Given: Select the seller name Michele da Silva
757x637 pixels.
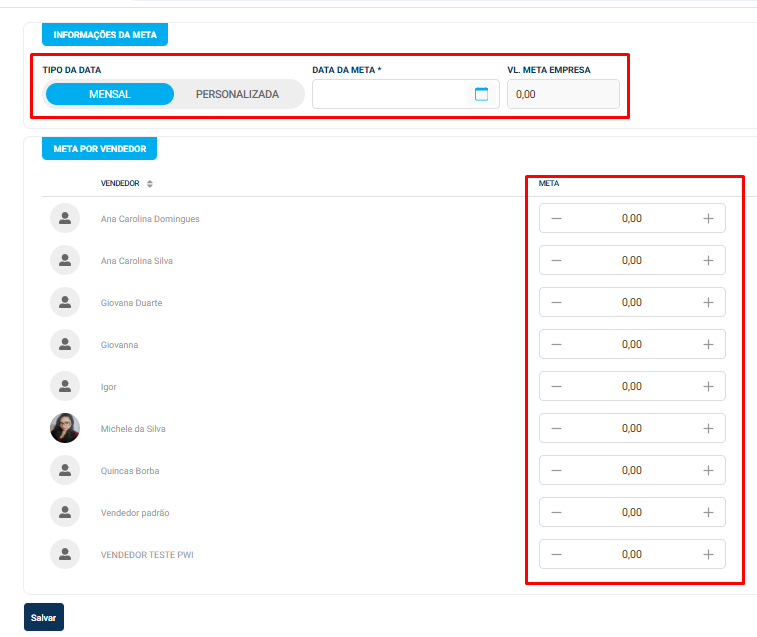Looking at the screenshot, I should click(133, 429).
